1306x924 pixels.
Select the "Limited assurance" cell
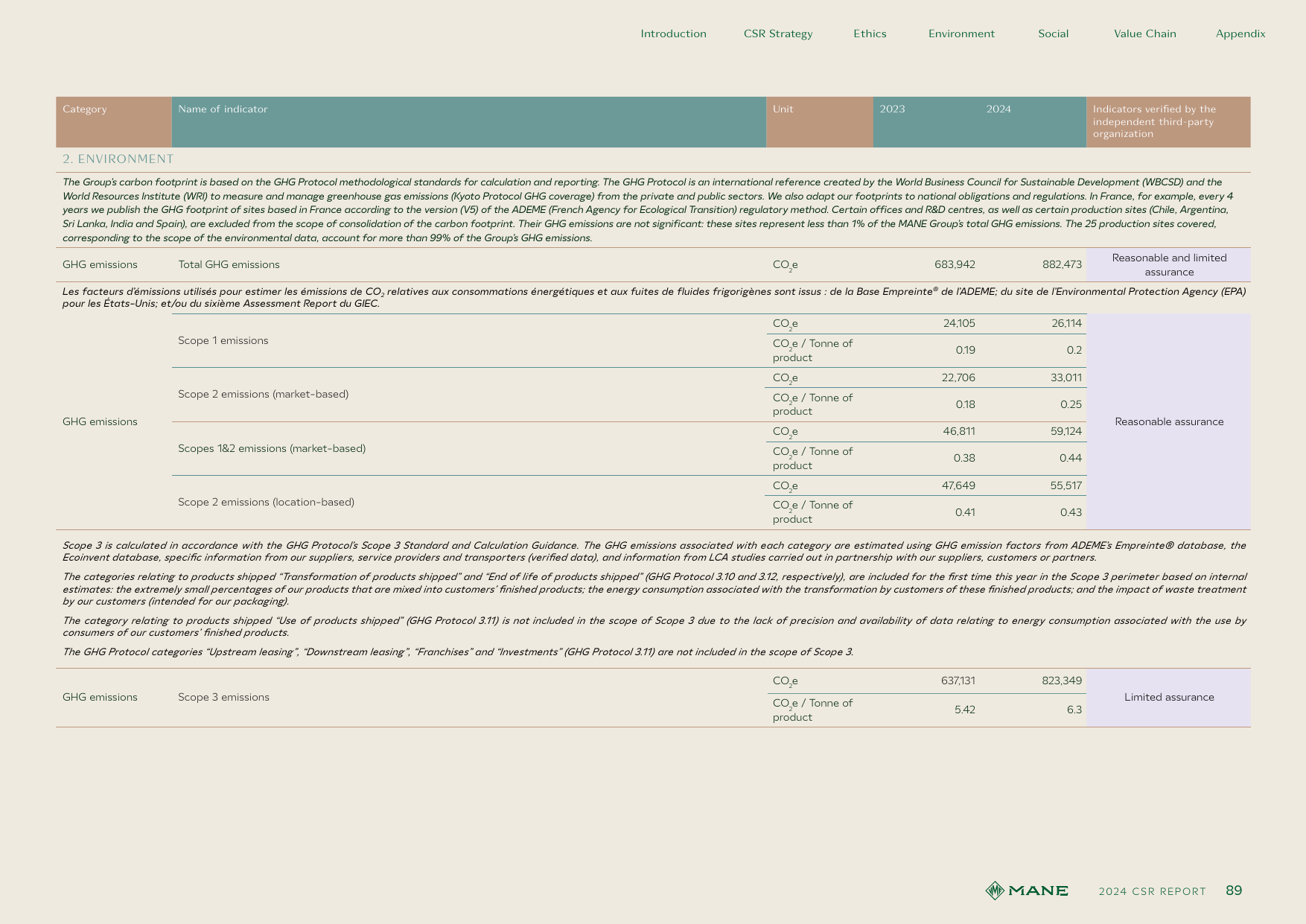pyautogui.click(x=1169, y=698)
